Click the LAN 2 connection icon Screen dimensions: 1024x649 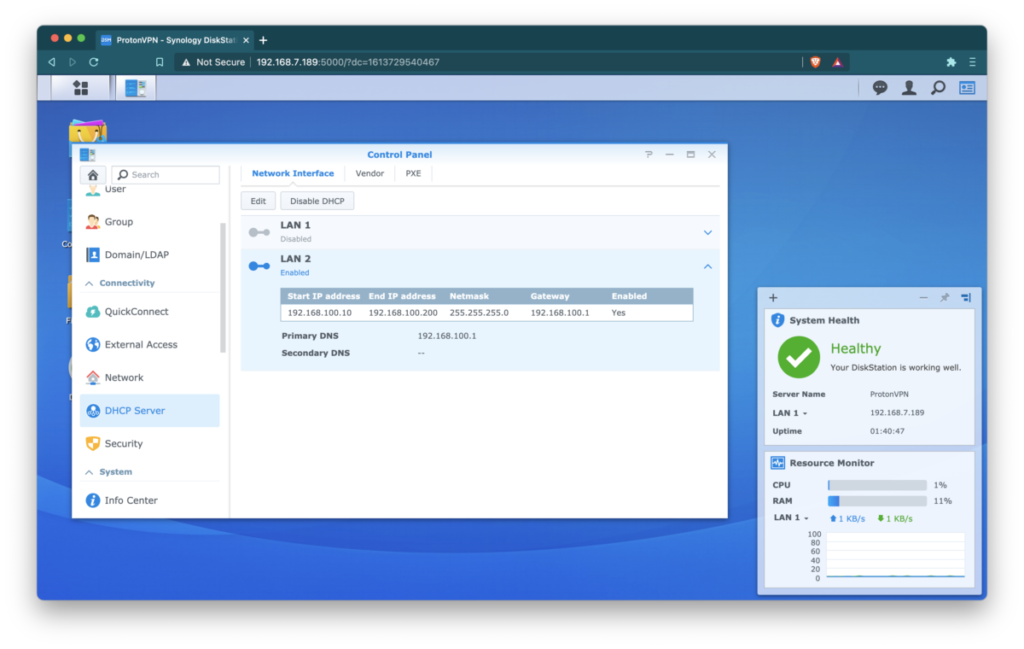click(x=259, y=266)
